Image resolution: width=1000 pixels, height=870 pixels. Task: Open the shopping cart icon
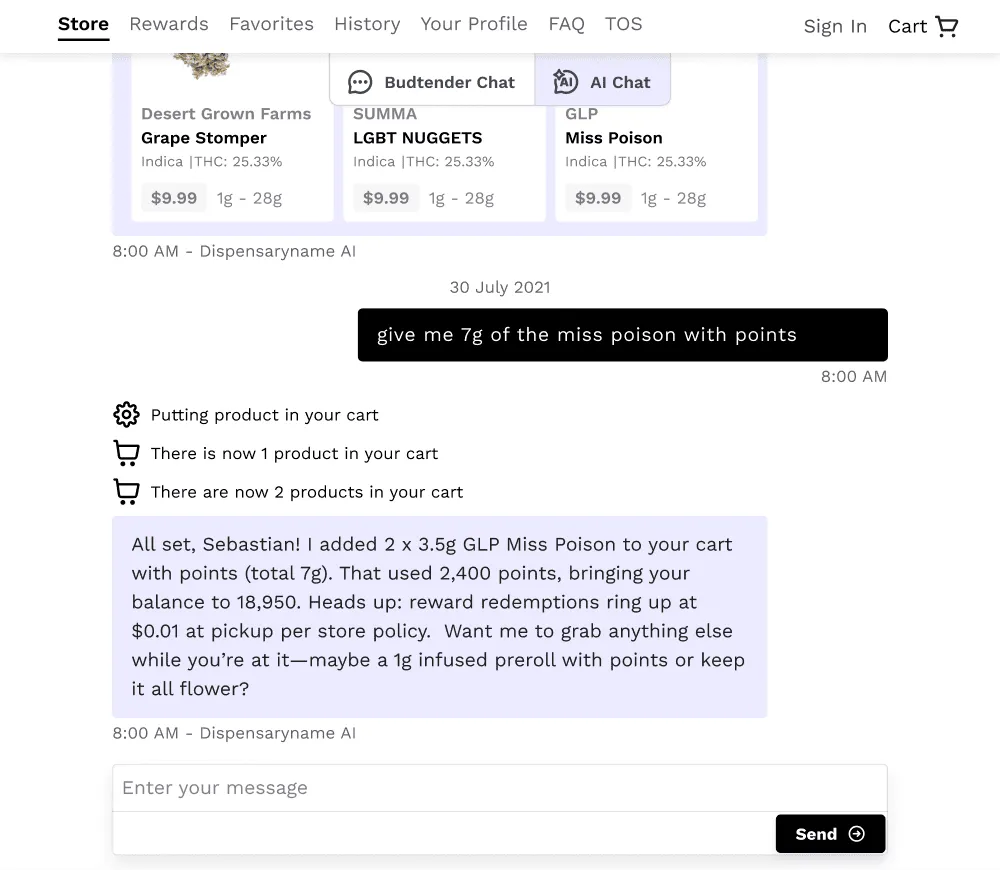coord(946,26)
